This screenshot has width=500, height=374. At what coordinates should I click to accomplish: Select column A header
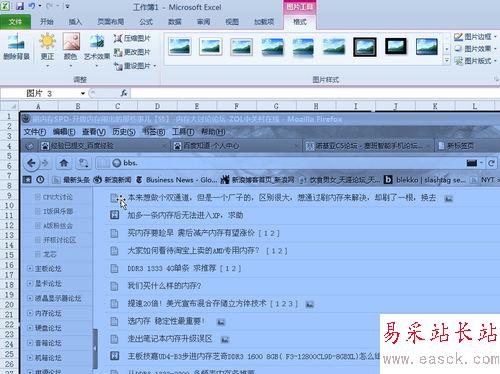coord(38,106)
